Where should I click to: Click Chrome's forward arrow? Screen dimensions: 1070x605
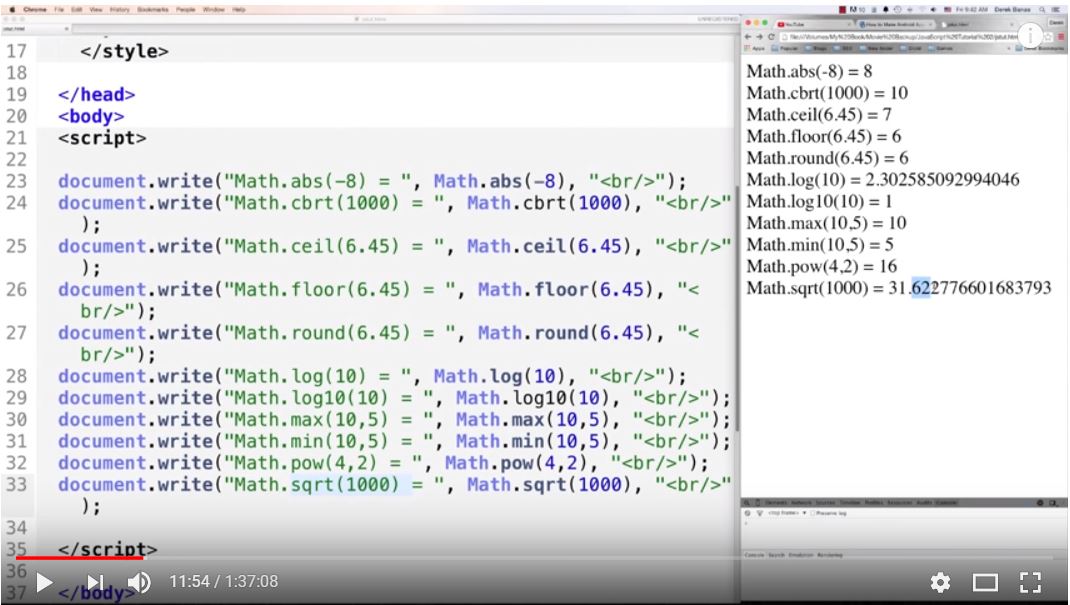(x=760, y=37)
